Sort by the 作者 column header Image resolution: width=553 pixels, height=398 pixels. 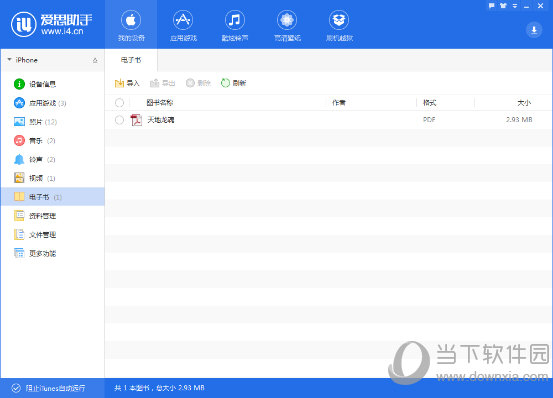(x=339, y=103)
